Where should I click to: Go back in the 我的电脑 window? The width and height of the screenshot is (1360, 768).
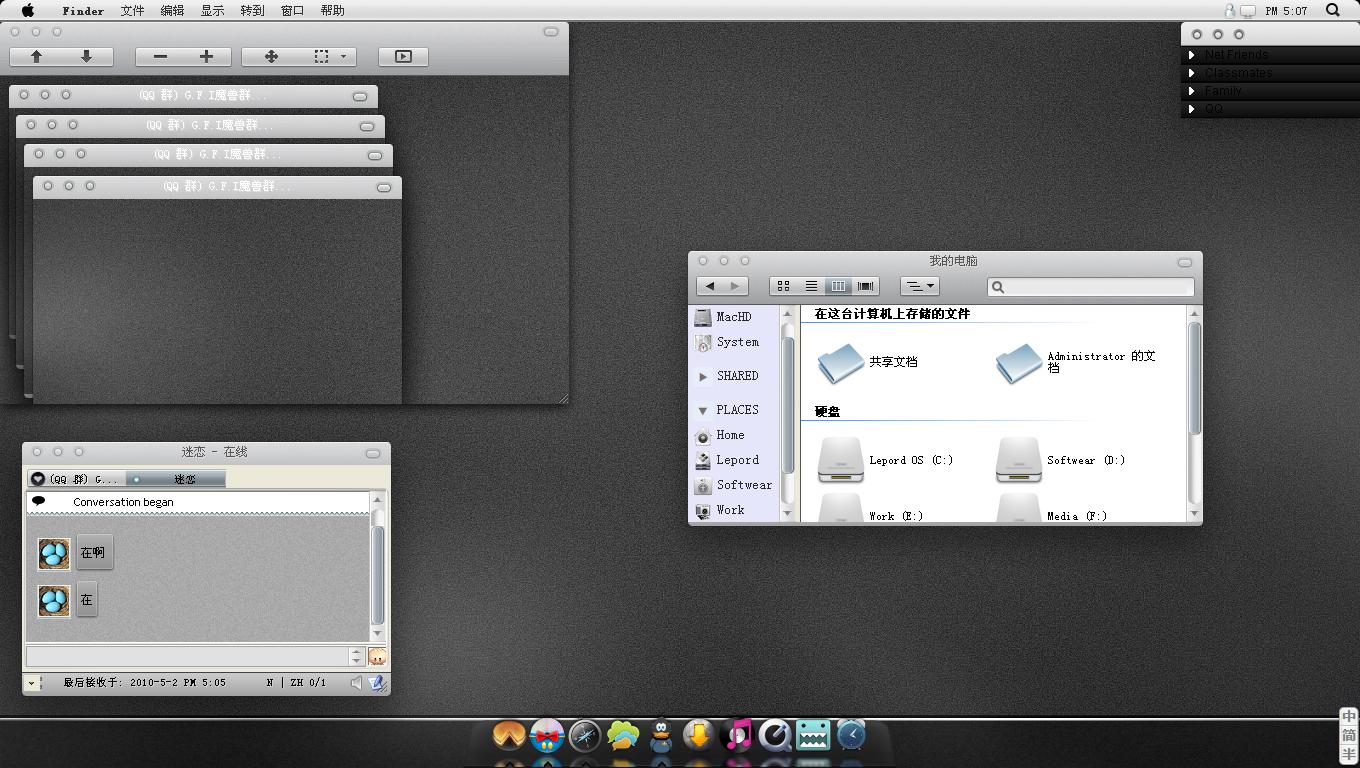(710, 286)
